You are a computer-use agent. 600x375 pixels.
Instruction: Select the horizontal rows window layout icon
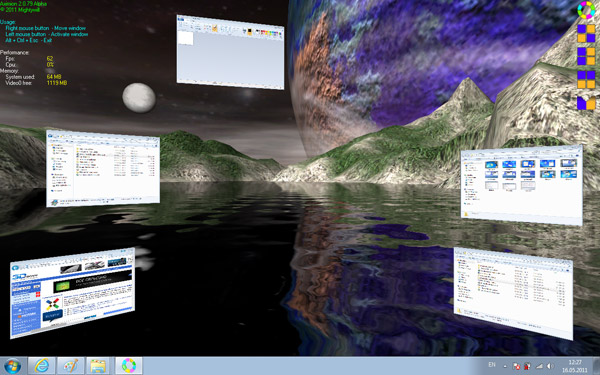(x=586, y=80)
